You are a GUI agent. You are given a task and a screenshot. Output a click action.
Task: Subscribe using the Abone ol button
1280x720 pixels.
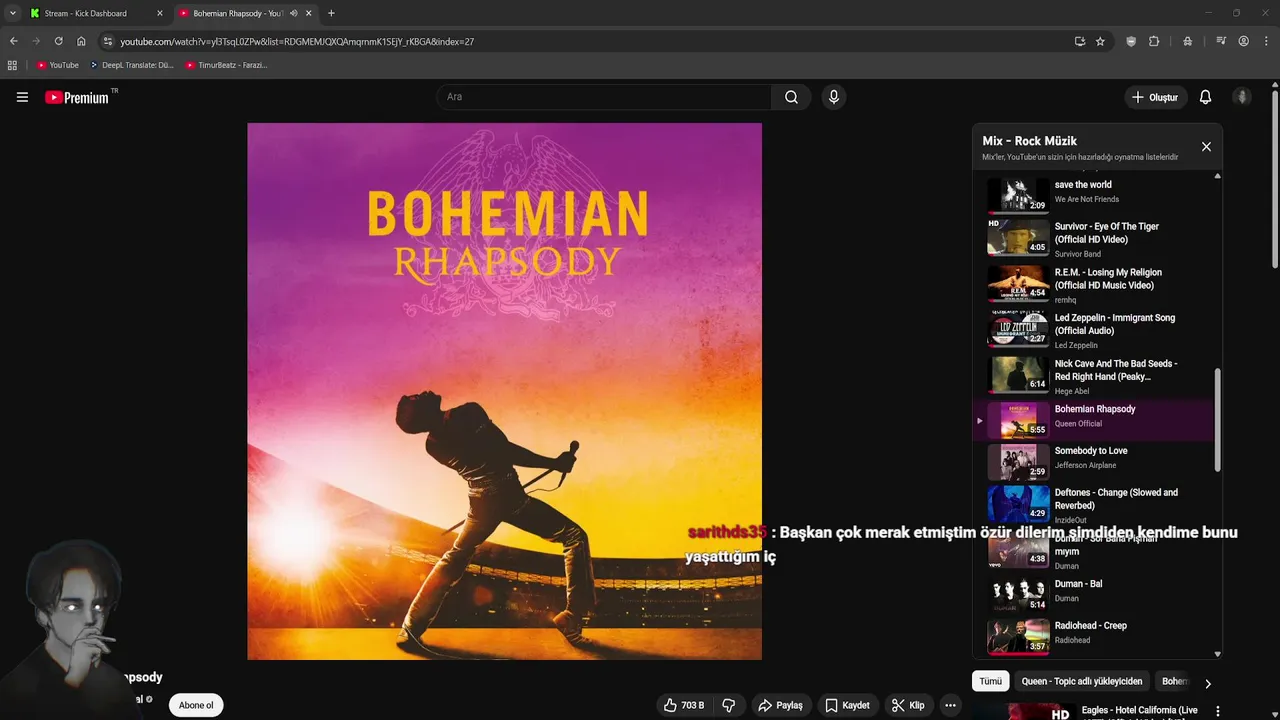click(x=196, y=705)
